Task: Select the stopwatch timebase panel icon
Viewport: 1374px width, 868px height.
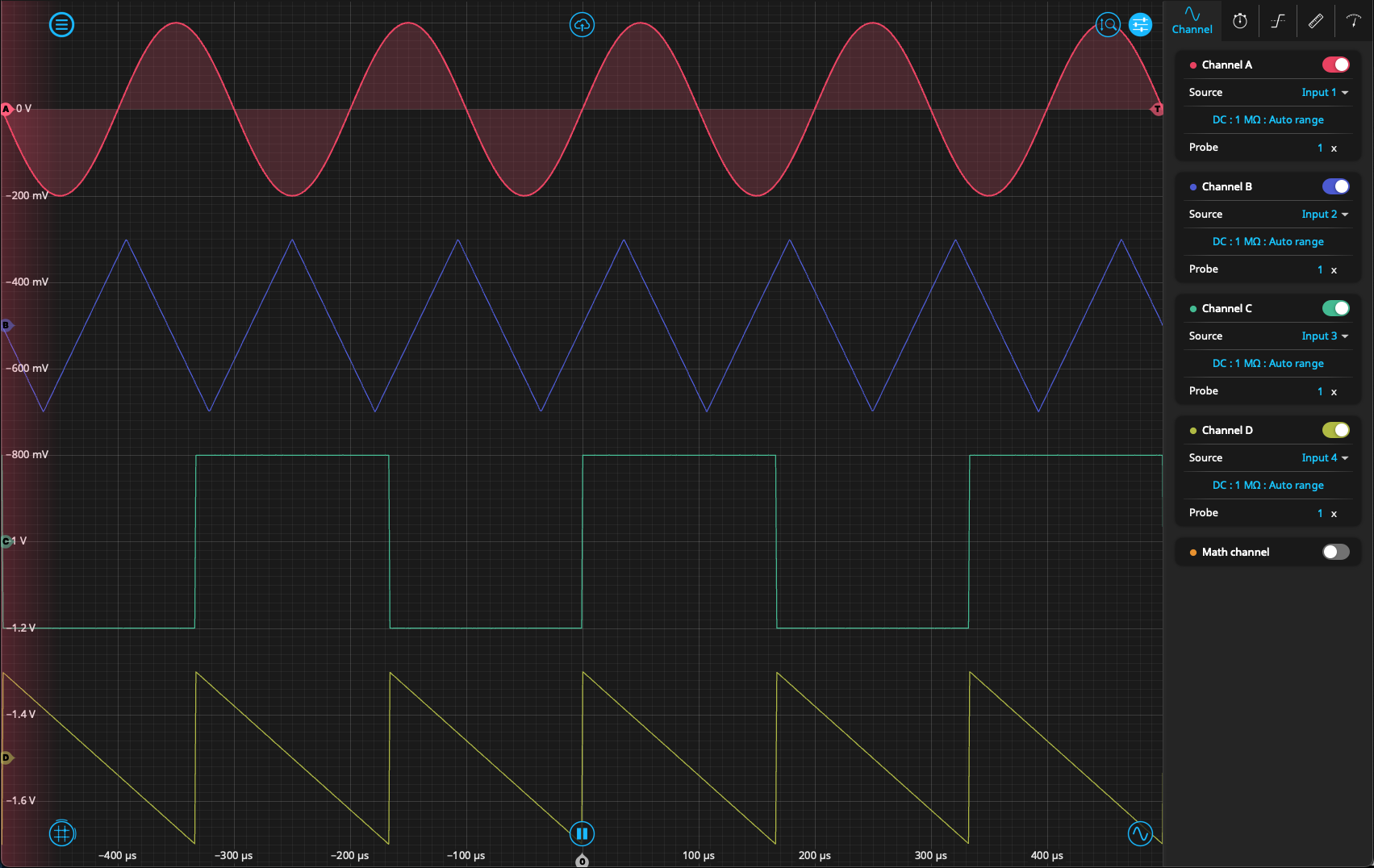Action: pyautogui.click(x=1240, y=20)
